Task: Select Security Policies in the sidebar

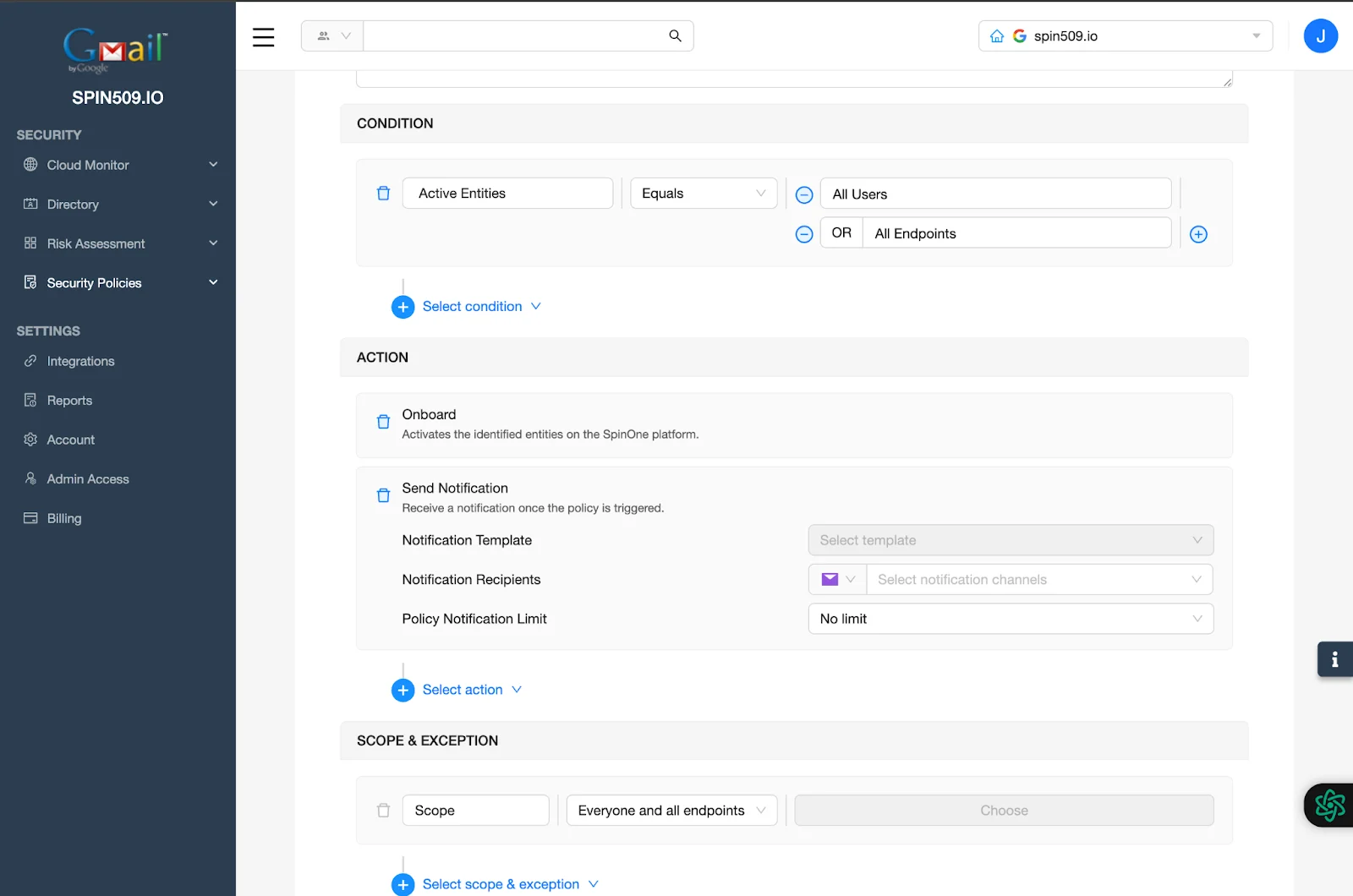Action: click(94, 282)
